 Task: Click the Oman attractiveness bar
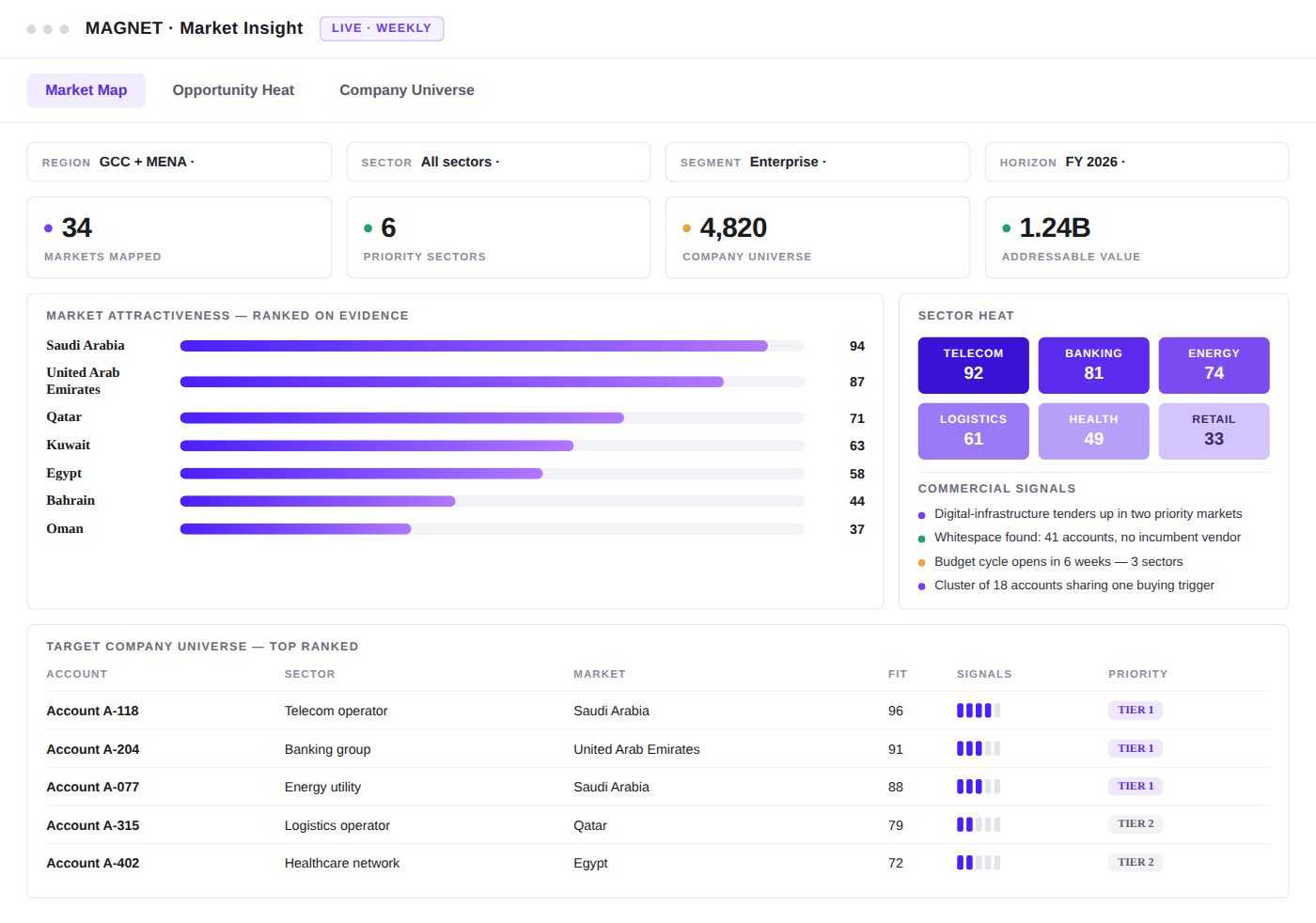(493, 529)
